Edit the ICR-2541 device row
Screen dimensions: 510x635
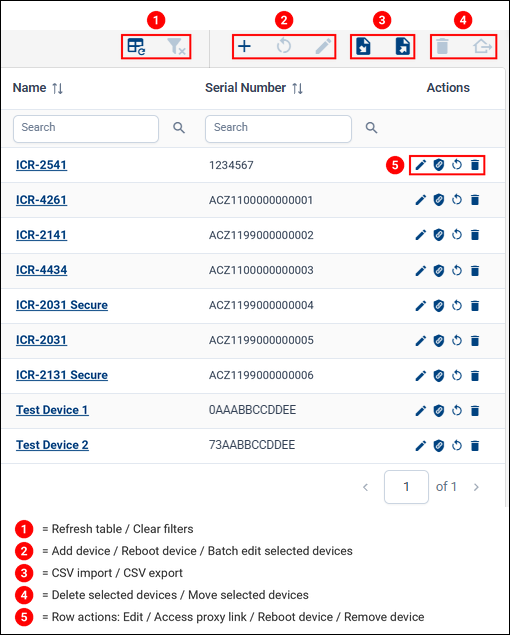pos(421,165)
